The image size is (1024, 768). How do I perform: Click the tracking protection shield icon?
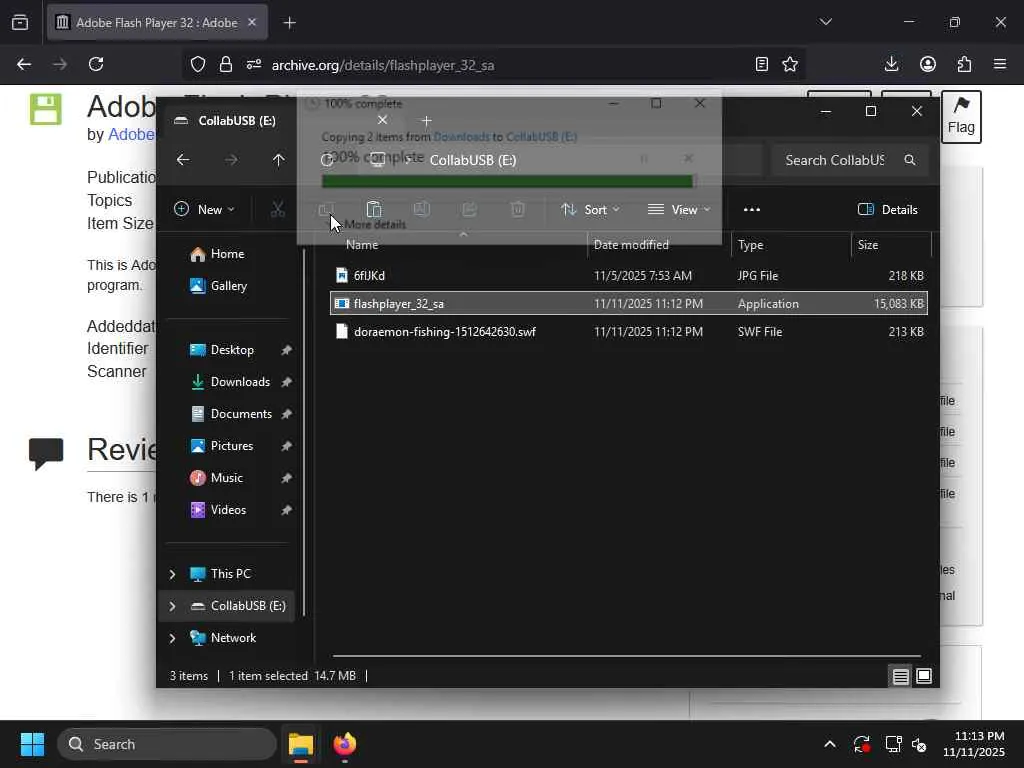(x=198, y=64)
